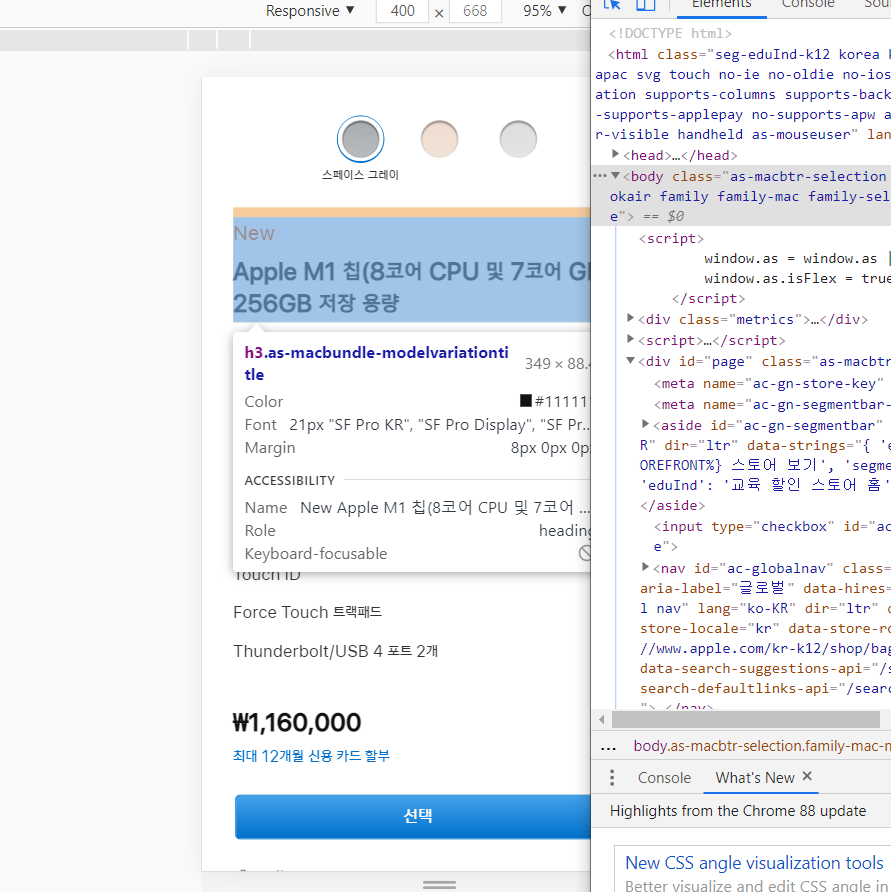Switch to the drawer Console tab

coord(664,778)
